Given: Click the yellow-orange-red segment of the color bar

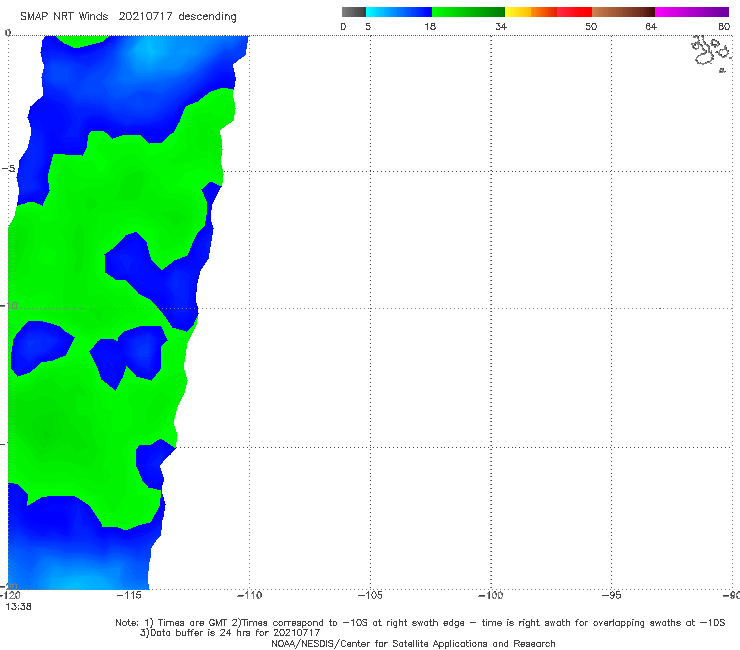Looking at the screenshot, I should (548, 12).
